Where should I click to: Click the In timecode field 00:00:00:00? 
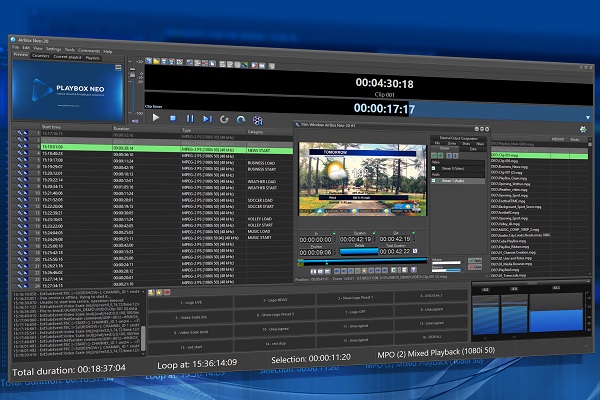click(316, 240)
